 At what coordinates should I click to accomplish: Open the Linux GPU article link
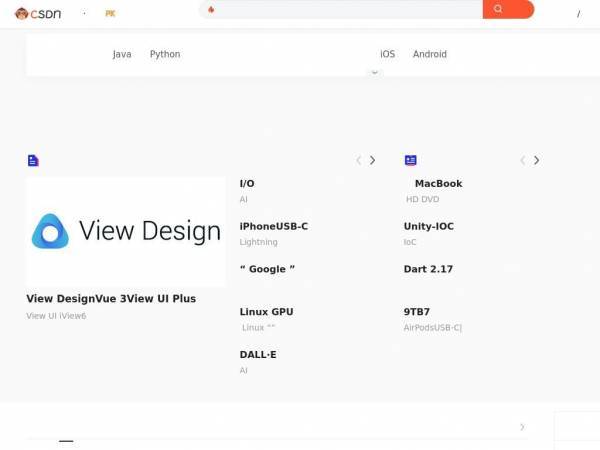(x=266, y=311)
